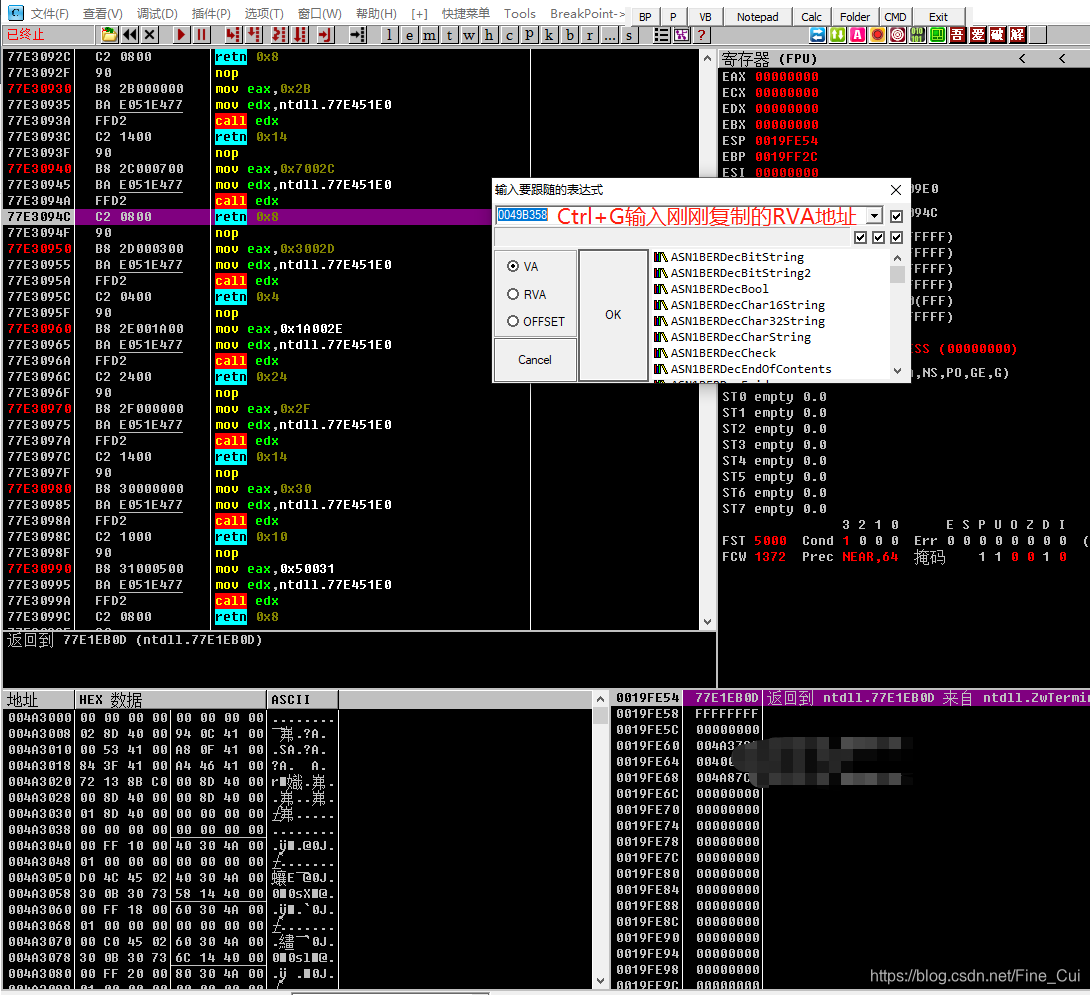The width and height of the screenshot is (1090, 995).
Task: Click the CMD shortcut button
Action: coord(895,17)
